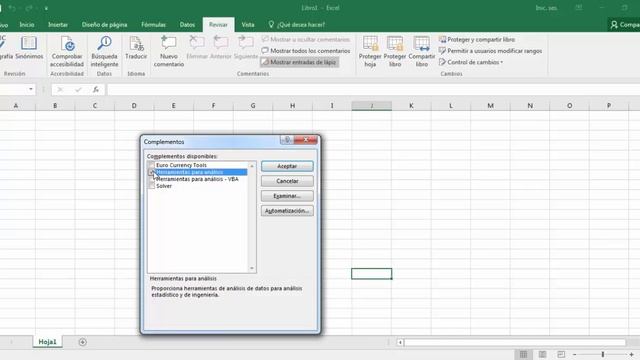
Task: Click Proteger y compartir libro
Action: tap(476, 40)
